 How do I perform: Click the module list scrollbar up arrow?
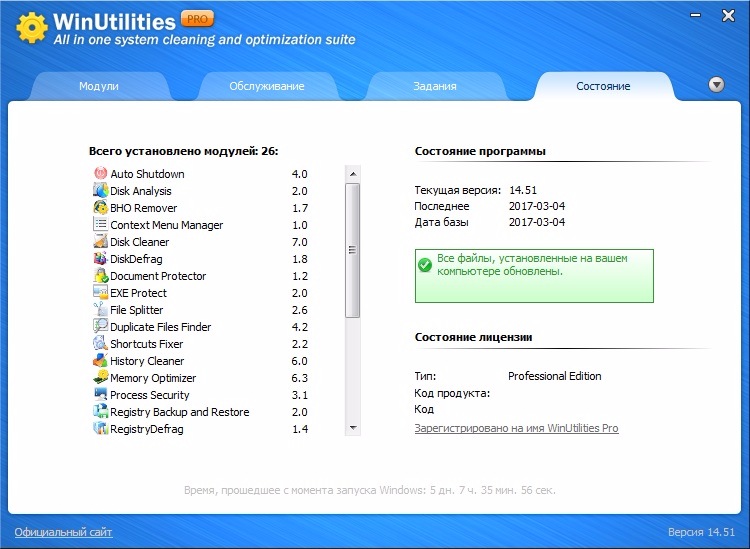pos(353,174)
